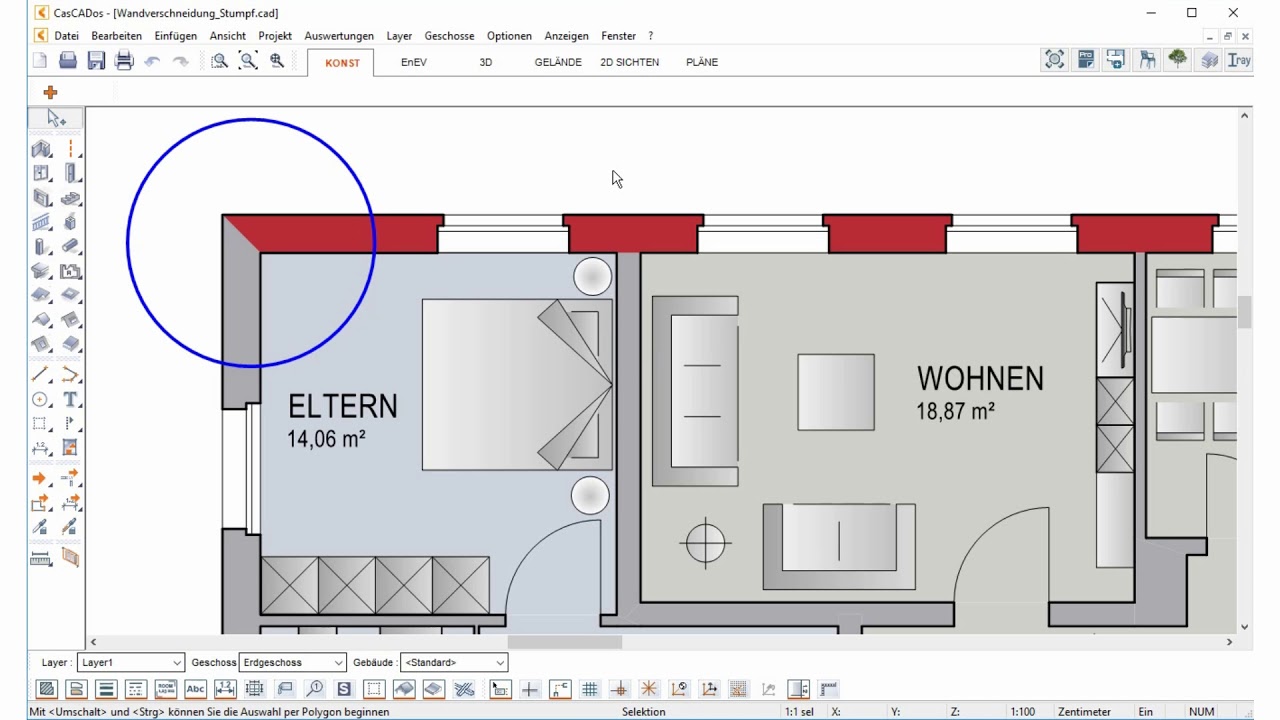1280x720 pixels.
Task: Toggle hatching display in bottom toolbar
Action: coord(46,689)
